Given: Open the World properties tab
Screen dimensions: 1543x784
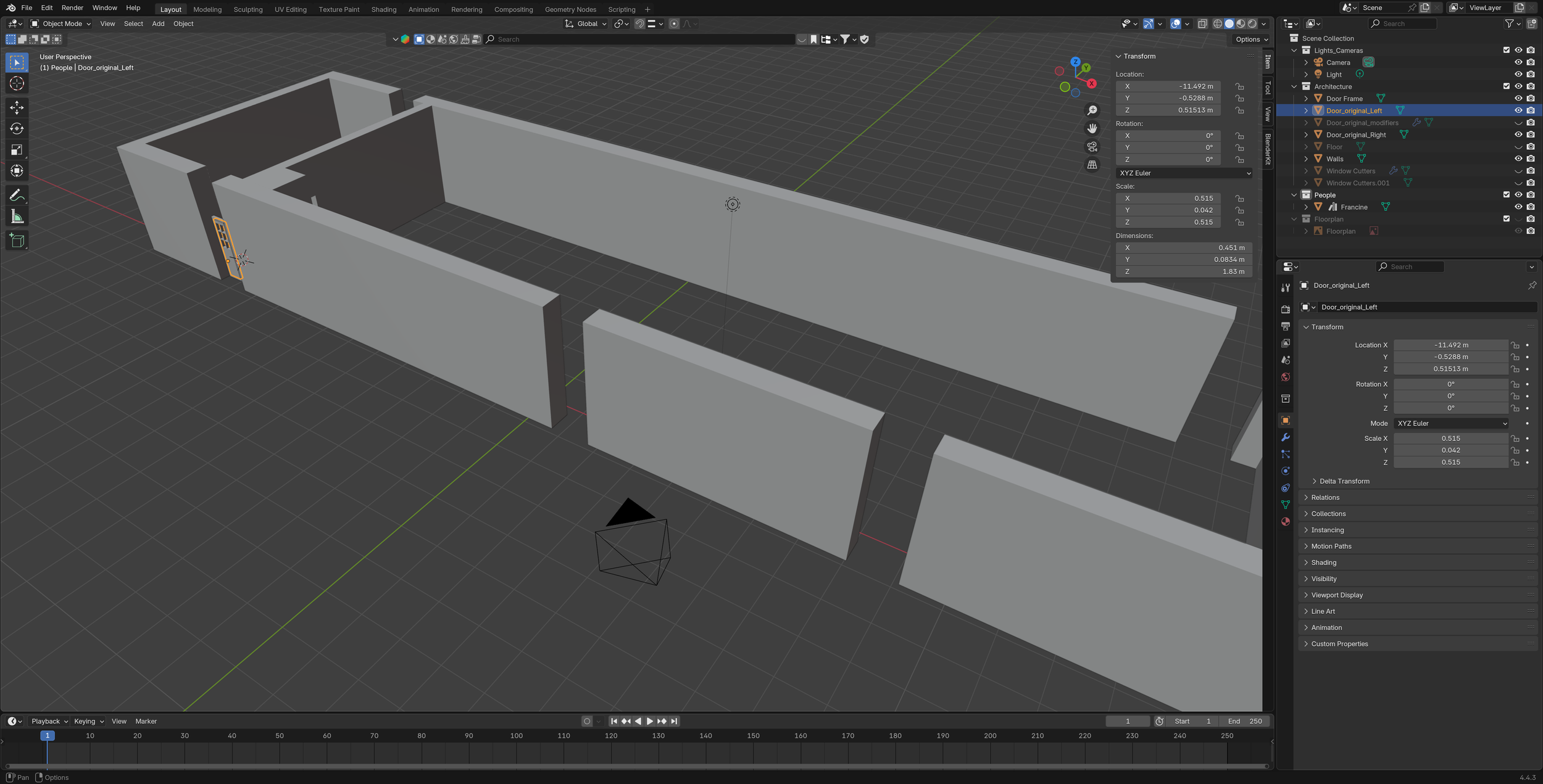Looking at the screenshot, I should coord(1286,377).
